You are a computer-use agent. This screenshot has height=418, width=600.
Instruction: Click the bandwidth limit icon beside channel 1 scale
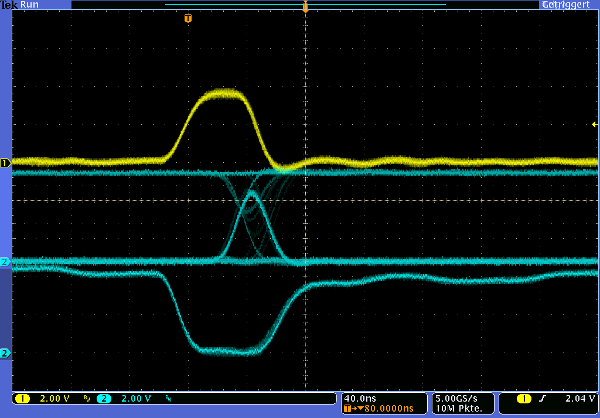[87, 398]
